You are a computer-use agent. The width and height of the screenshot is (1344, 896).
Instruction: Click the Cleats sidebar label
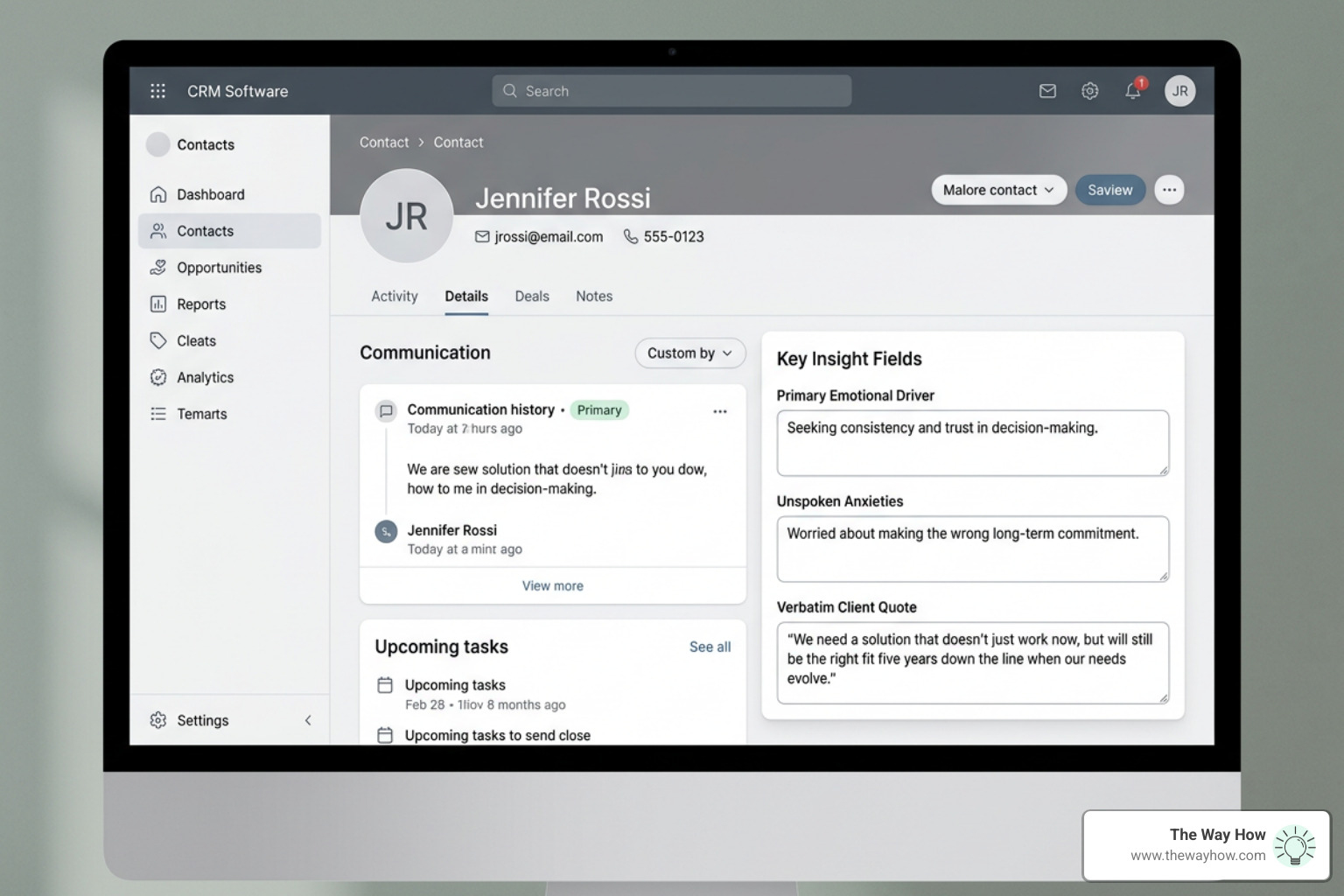197,341
